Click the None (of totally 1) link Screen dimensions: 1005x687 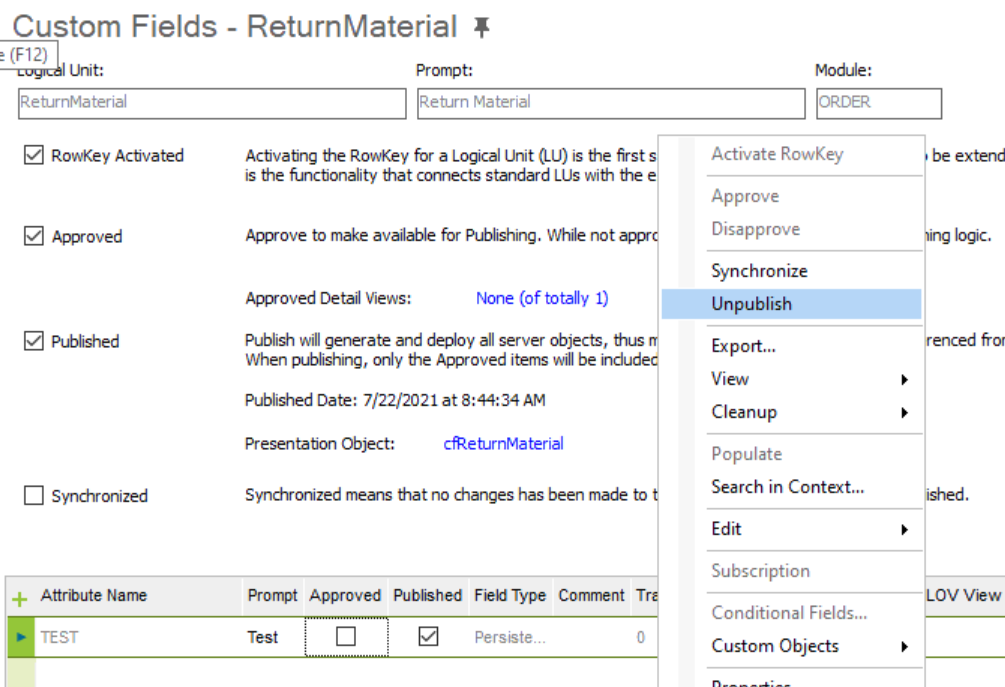click(x=542, y=298)
